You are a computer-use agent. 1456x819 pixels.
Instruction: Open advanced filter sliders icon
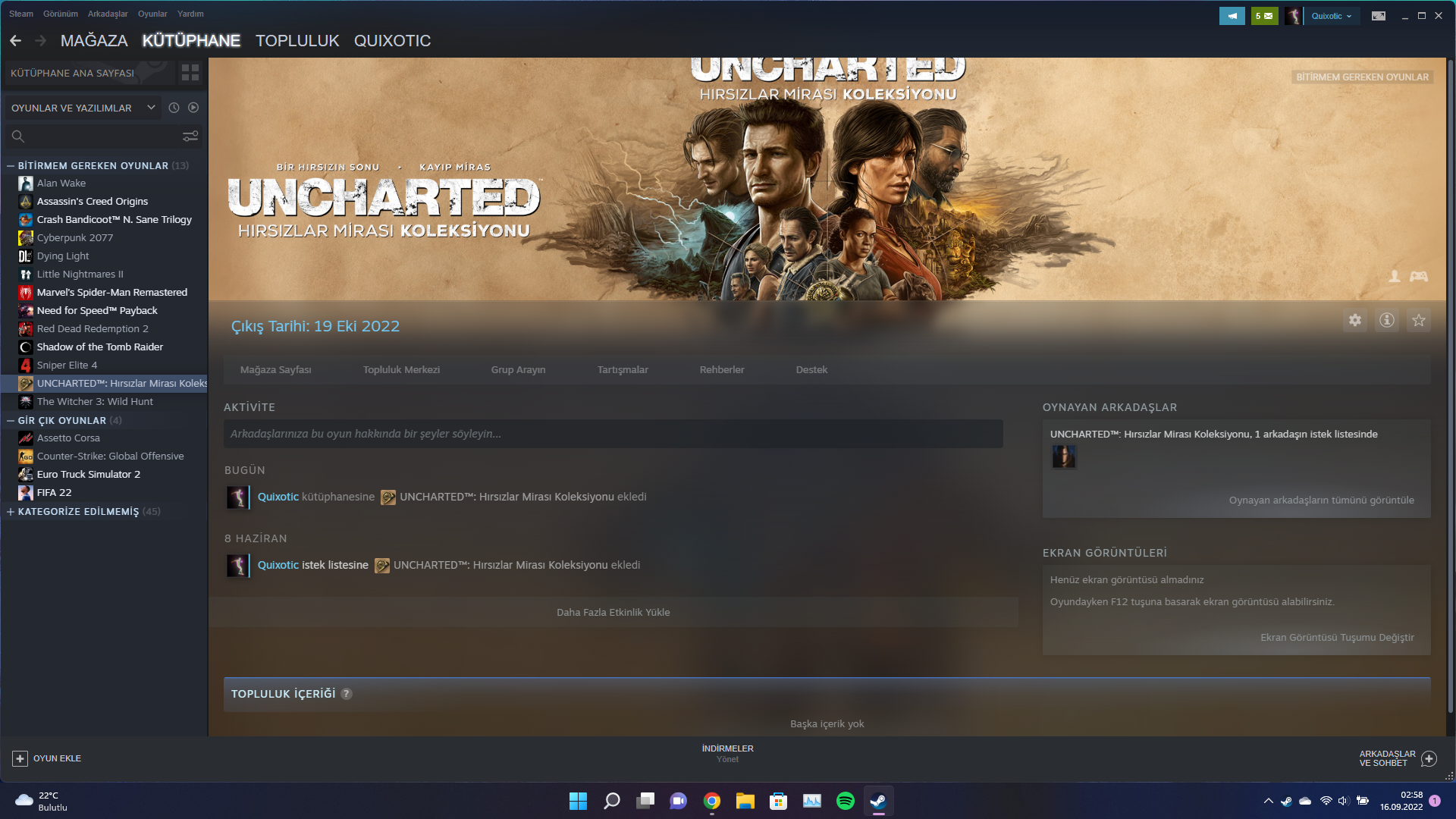point(190,136)
